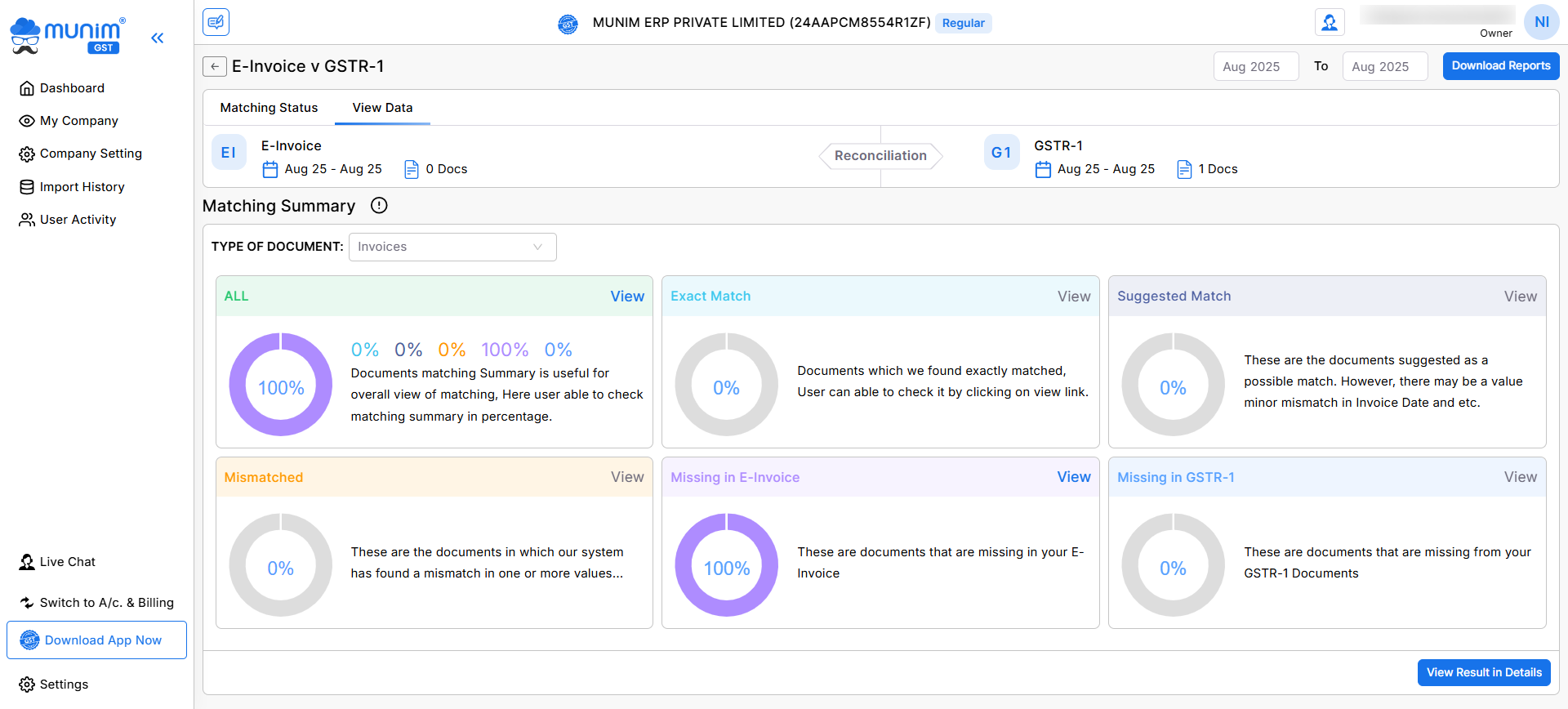Open the NI user avatar menu

pos(1541,22)
